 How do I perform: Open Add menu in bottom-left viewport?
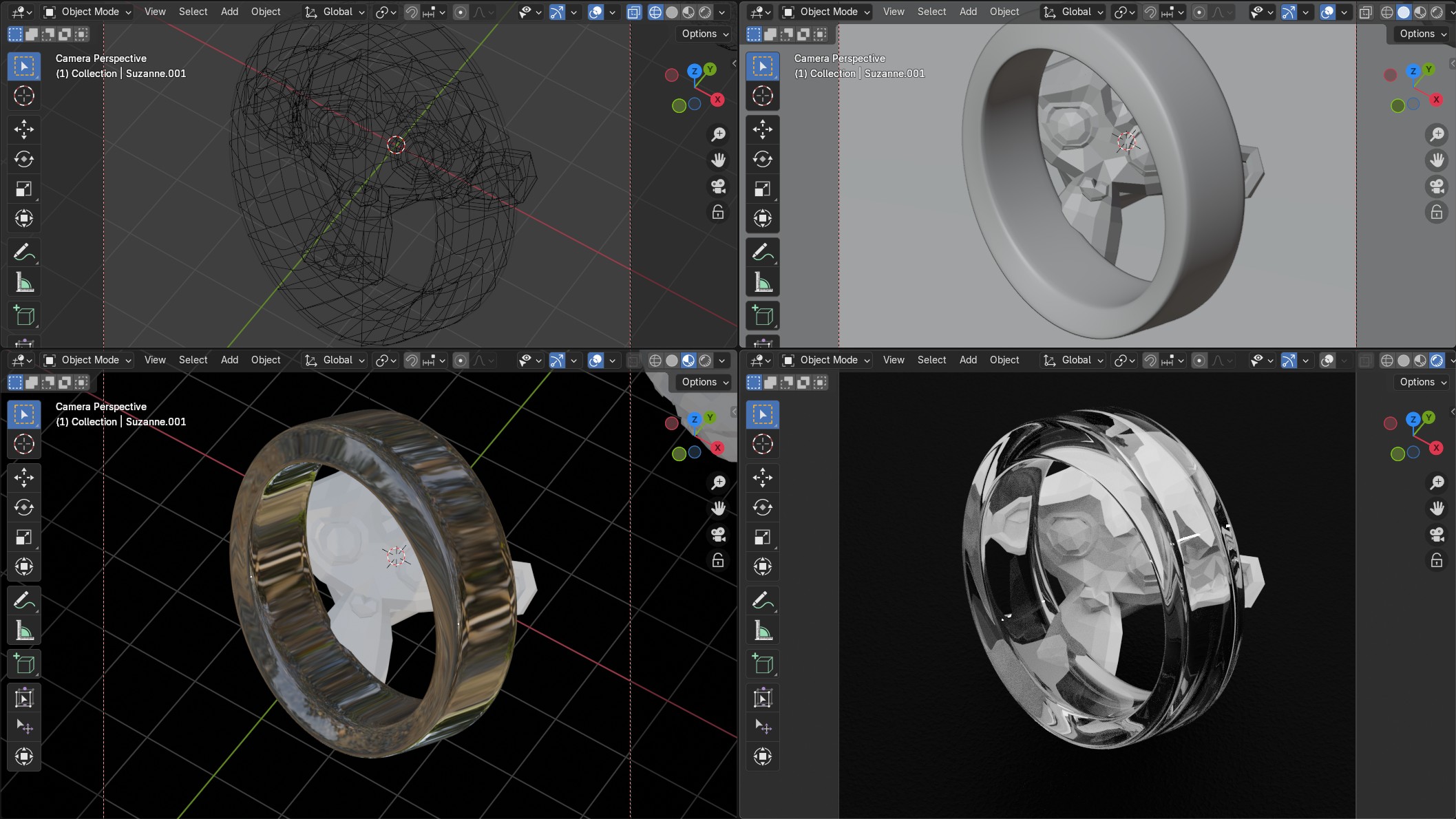pyautogui.click(x=229, y=360)
